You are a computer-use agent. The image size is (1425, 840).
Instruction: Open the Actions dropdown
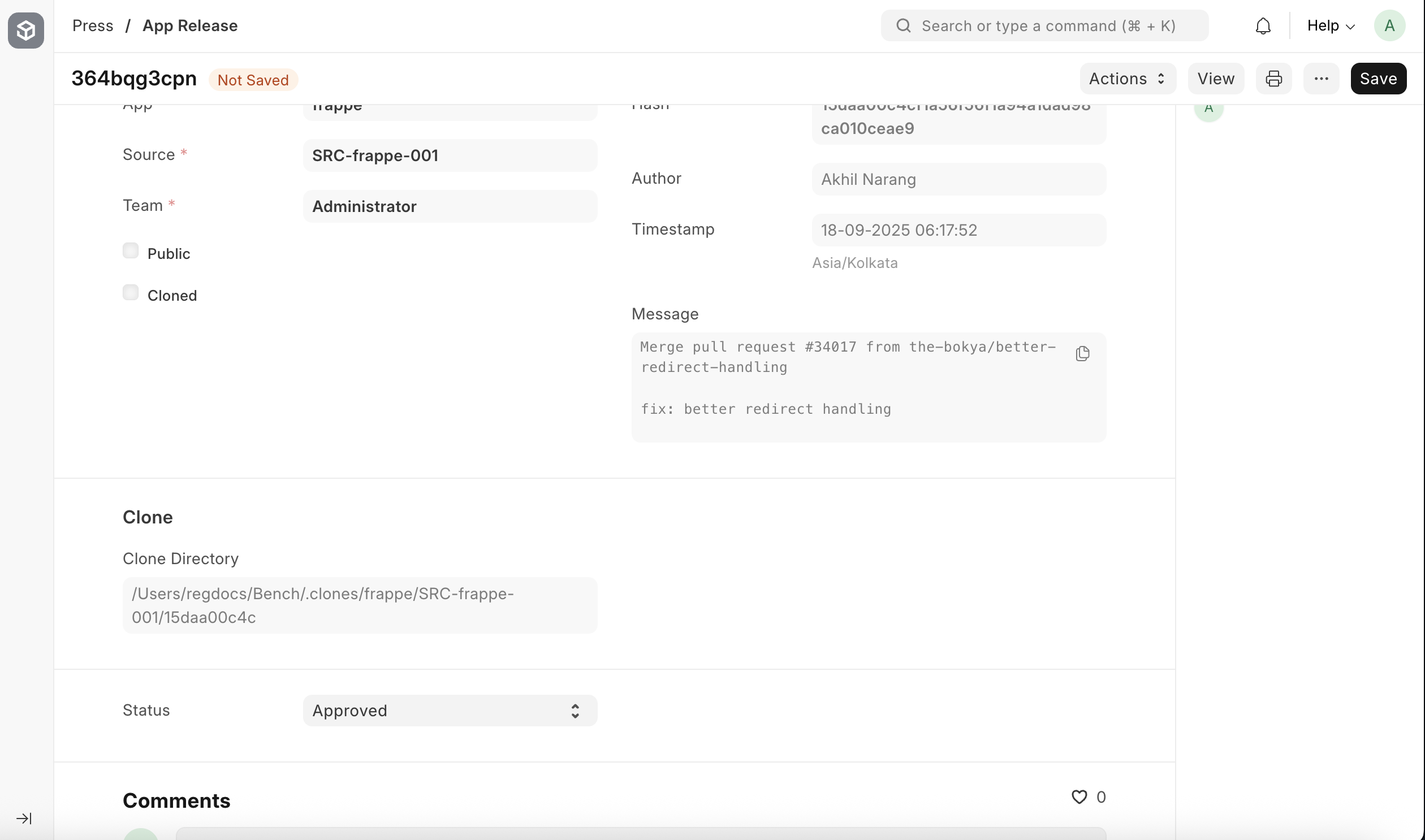pos(1126,79)
